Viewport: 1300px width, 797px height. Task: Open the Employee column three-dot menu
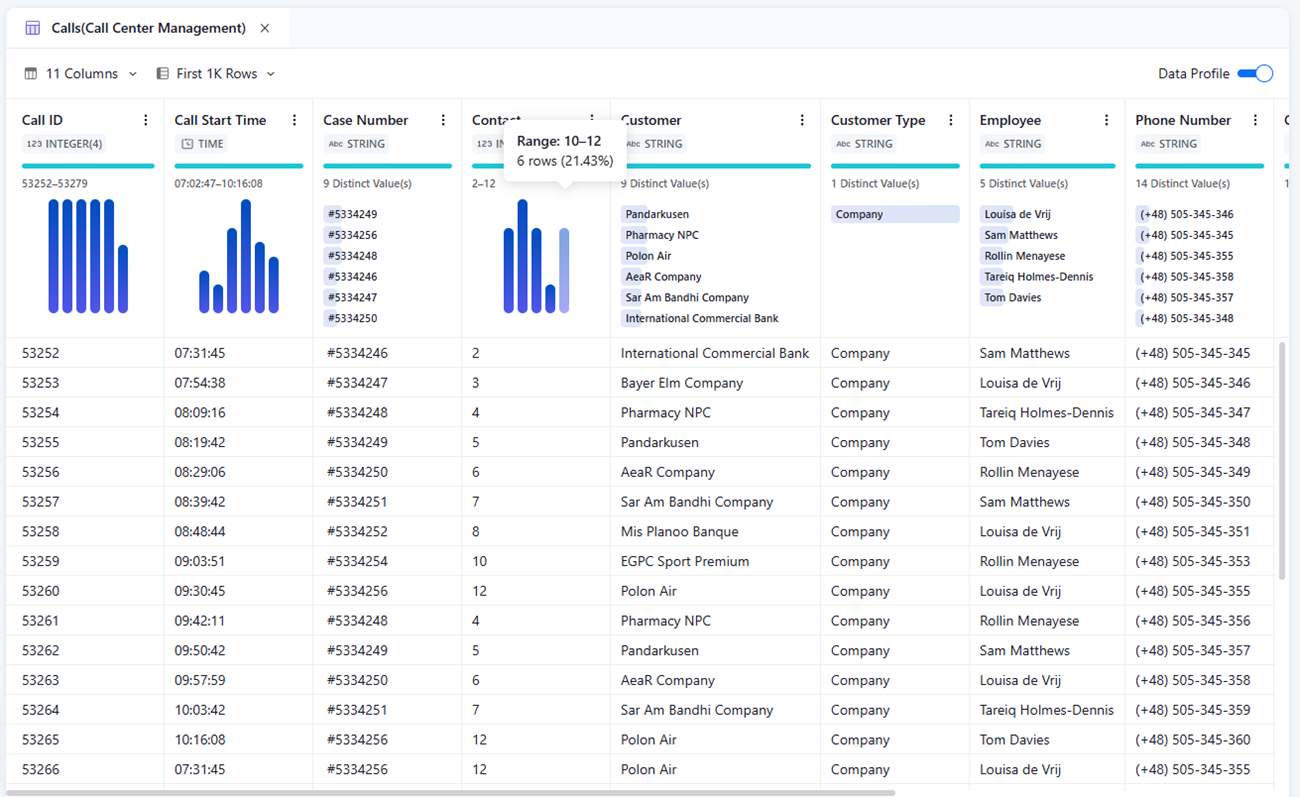1106,120
